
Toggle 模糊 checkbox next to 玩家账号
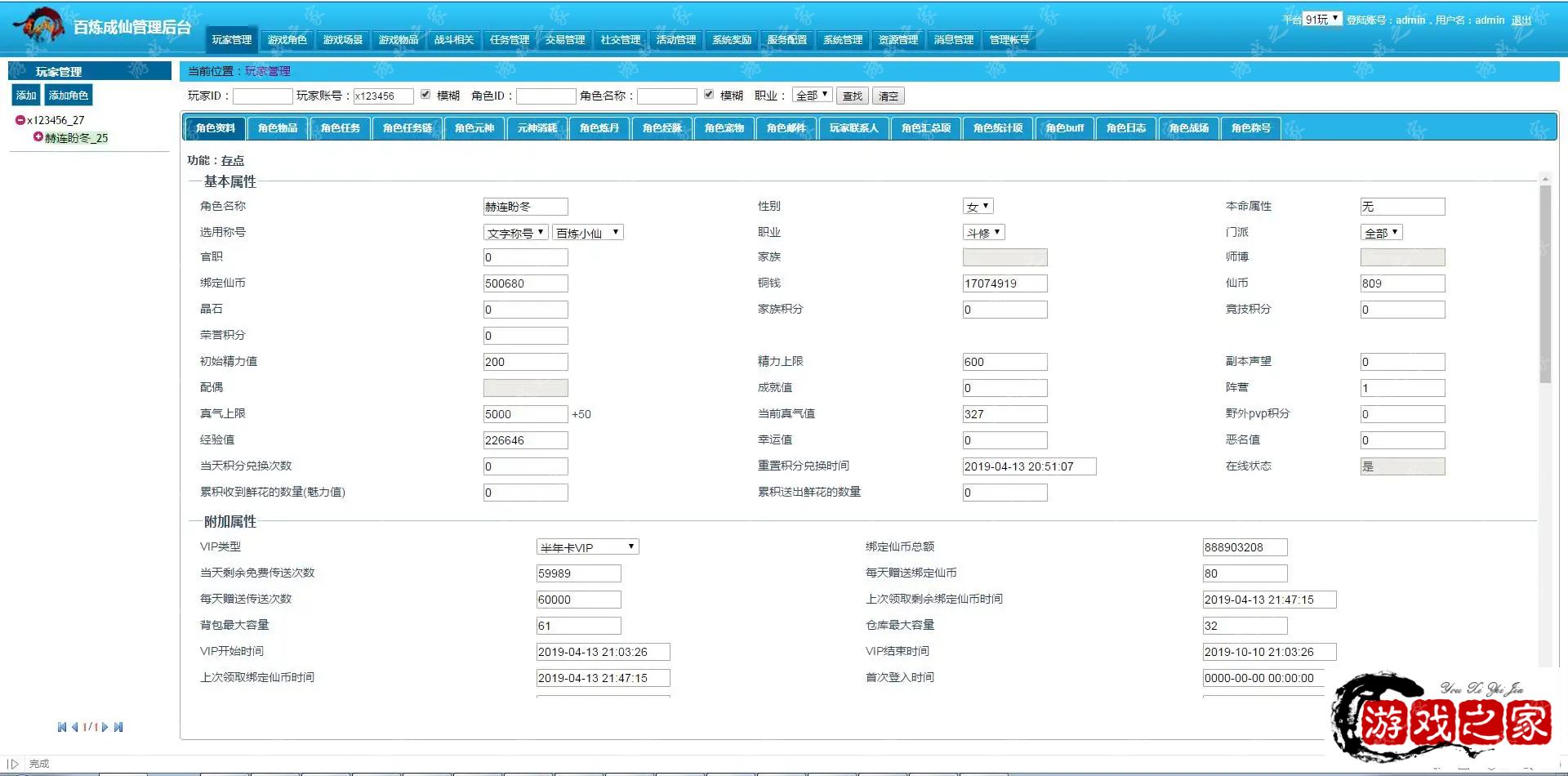click(x=425, y=95)
